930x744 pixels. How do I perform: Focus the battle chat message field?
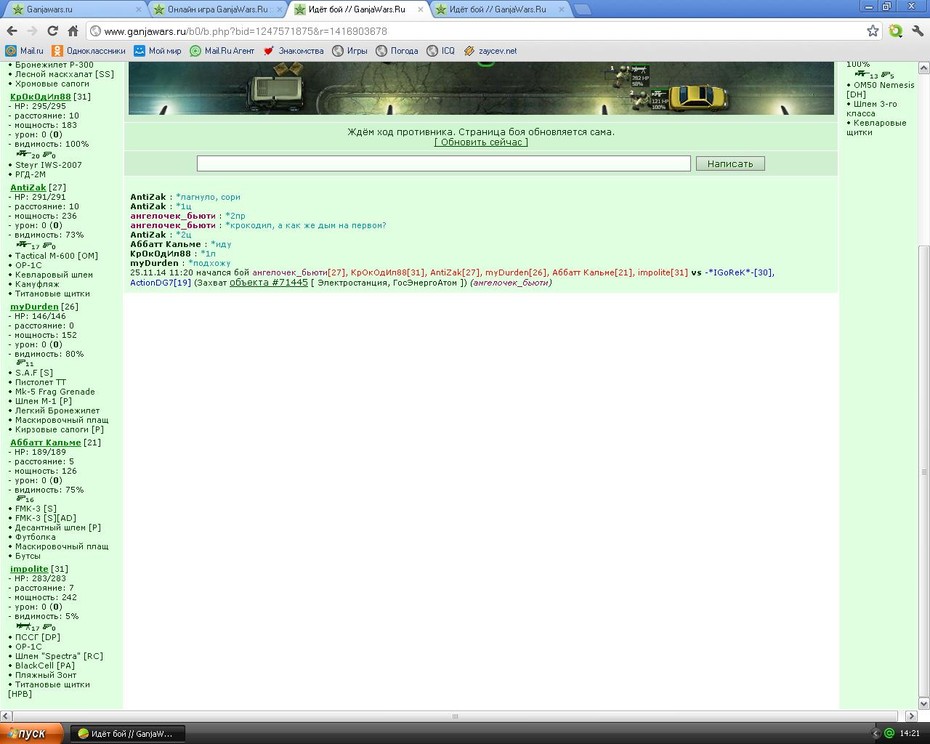pyautogui.click(x=444, y=164)
